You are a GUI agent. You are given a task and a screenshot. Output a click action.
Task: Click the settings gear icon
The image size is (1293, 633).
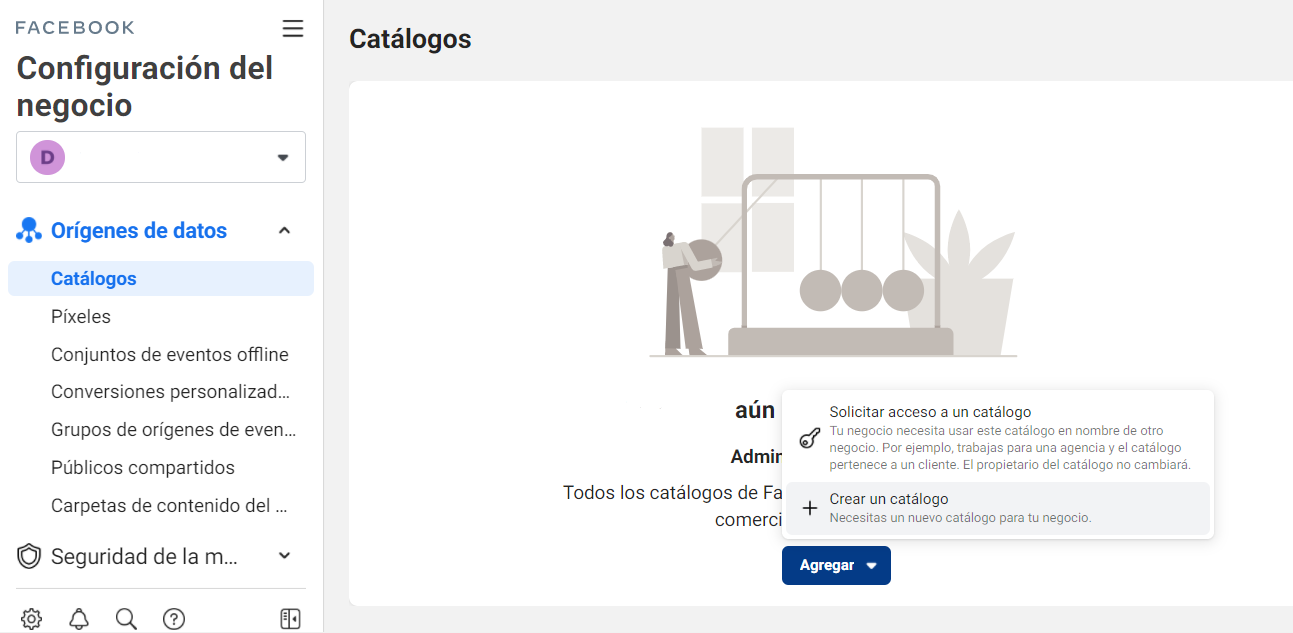(x=31, y=619)
